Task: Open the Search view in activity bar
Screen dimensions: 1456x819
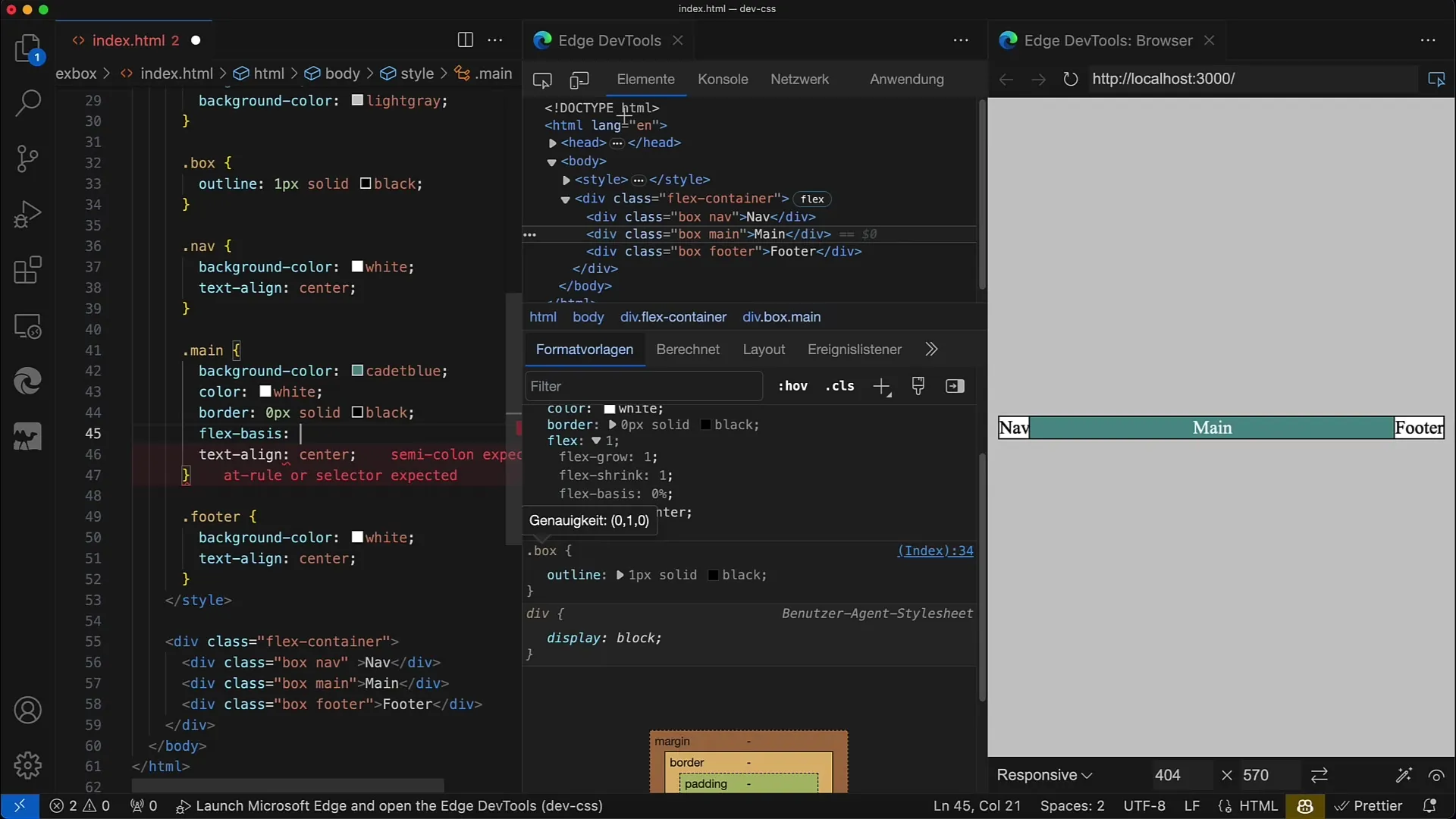Action: pyautogui.click(x=28, y=103)
